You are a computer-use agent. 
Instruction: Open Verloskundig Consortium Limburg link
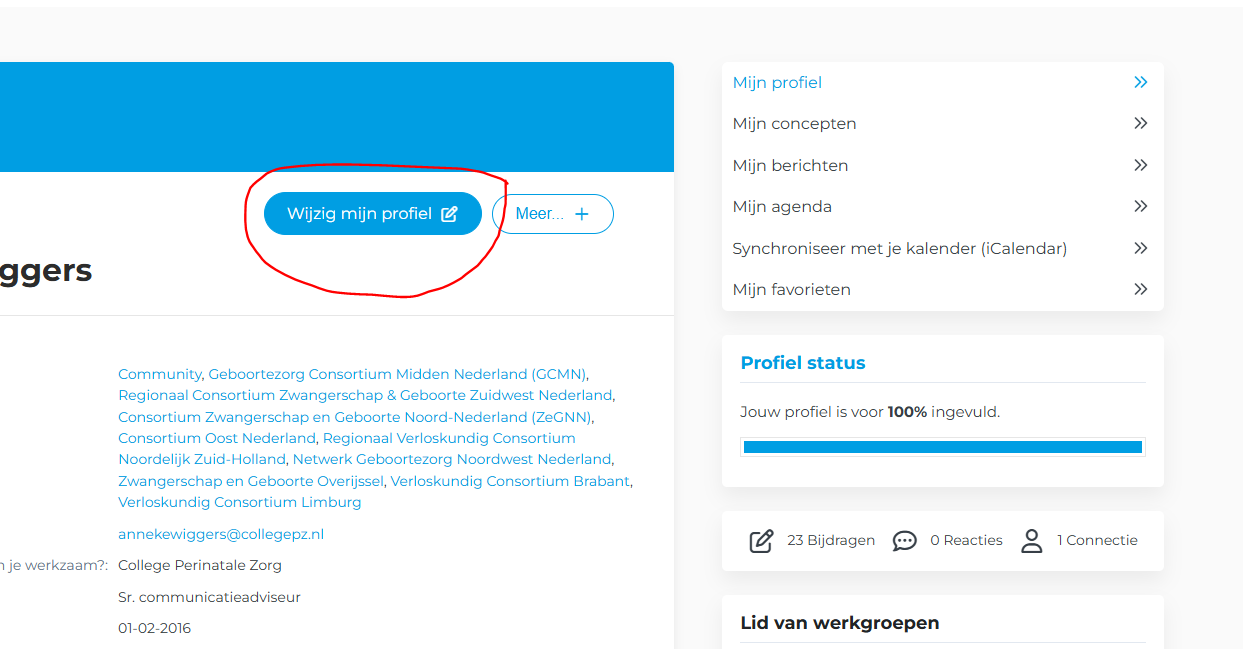(x=240, y=502)
